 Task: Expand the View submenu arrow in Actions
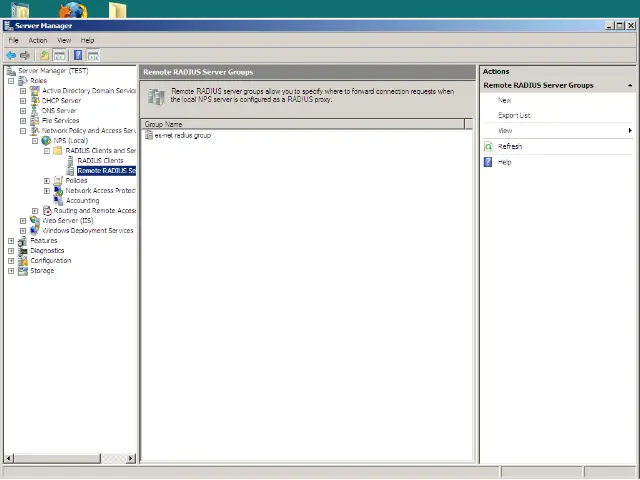[x=630, y=131]
